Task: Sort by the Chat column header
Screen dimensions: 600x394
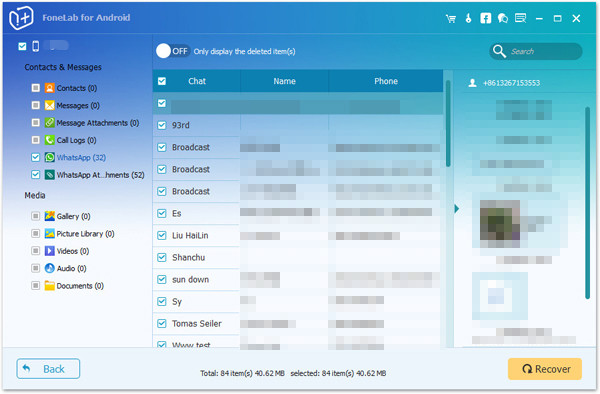Action: pos(197,81)
